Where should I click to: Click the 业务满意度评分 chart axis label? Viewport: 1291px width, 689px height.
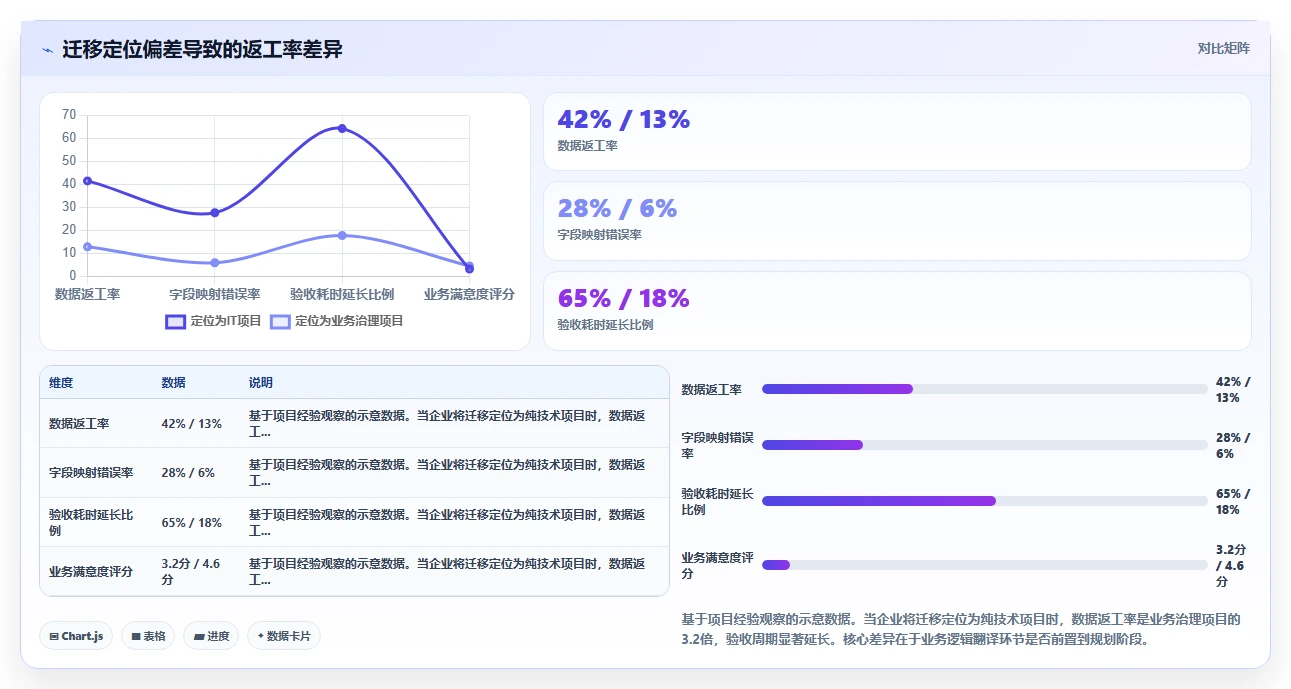[470, 294]
